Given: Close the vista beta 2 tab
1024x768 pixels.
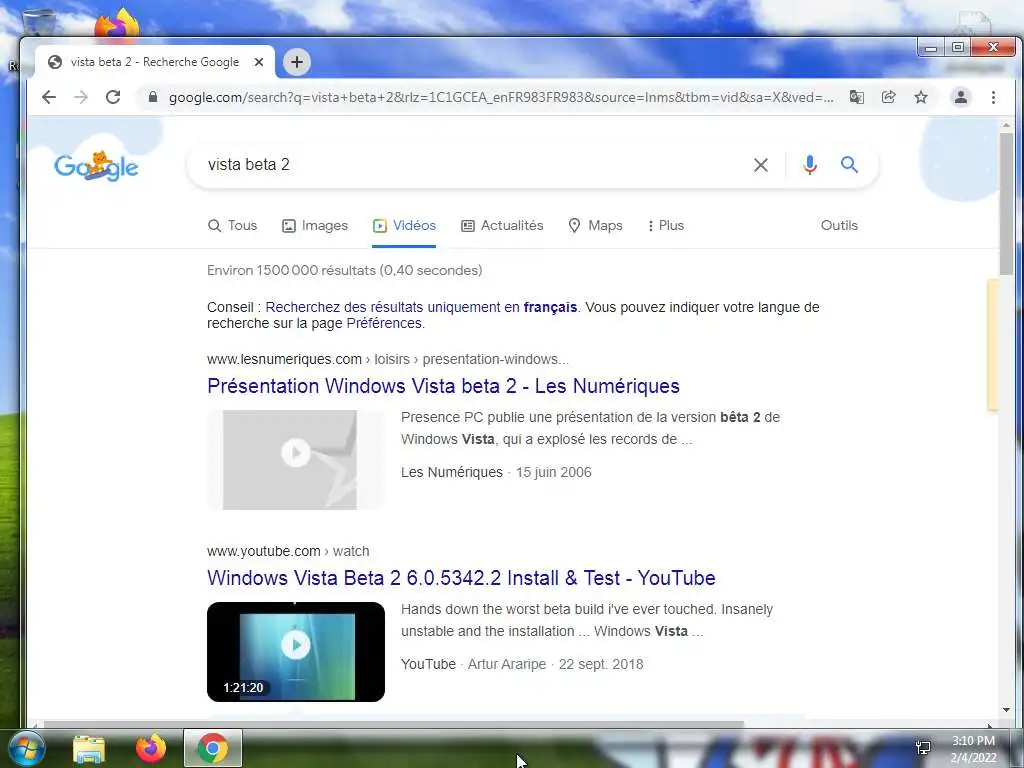Looking at the screenshot, I should point(259,62).
